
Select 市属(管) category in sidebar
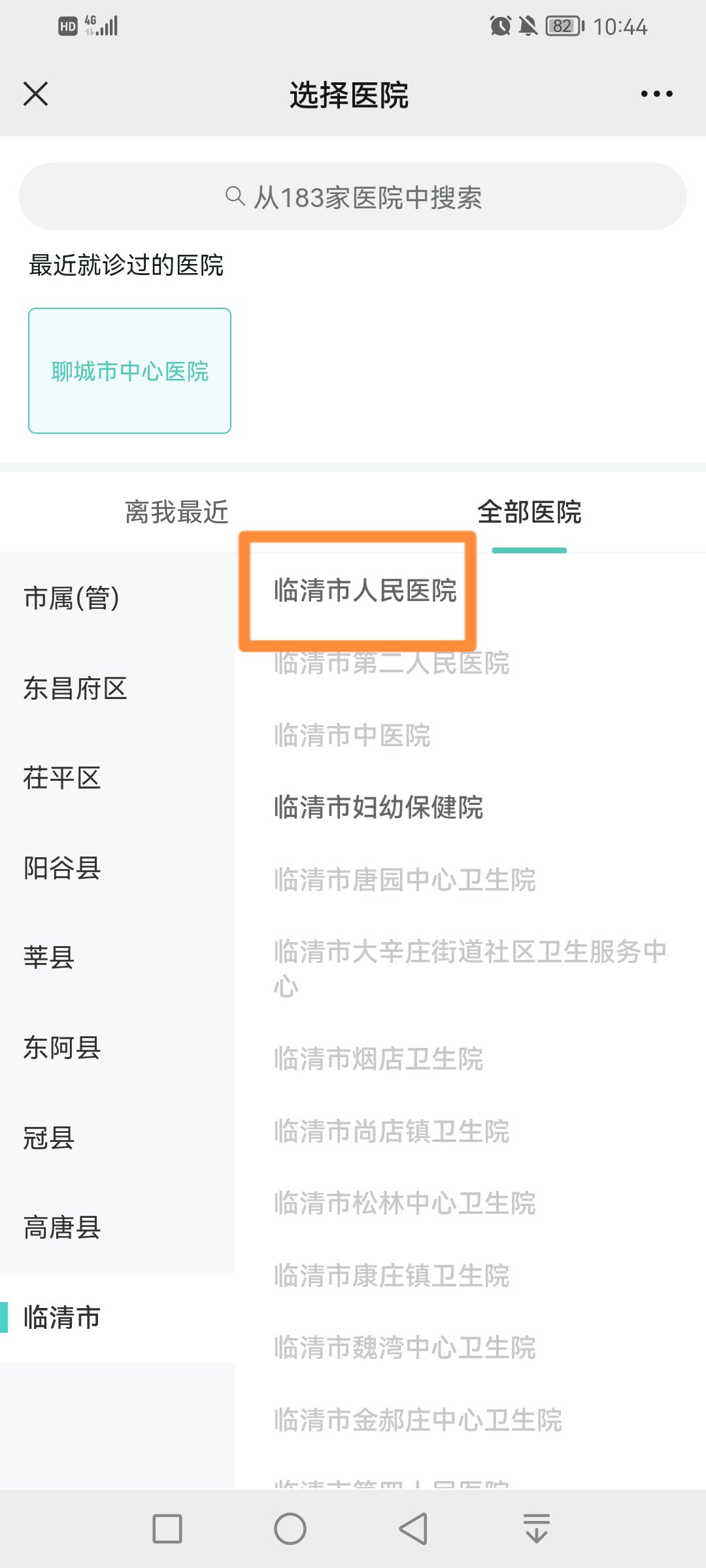[72, 598]
